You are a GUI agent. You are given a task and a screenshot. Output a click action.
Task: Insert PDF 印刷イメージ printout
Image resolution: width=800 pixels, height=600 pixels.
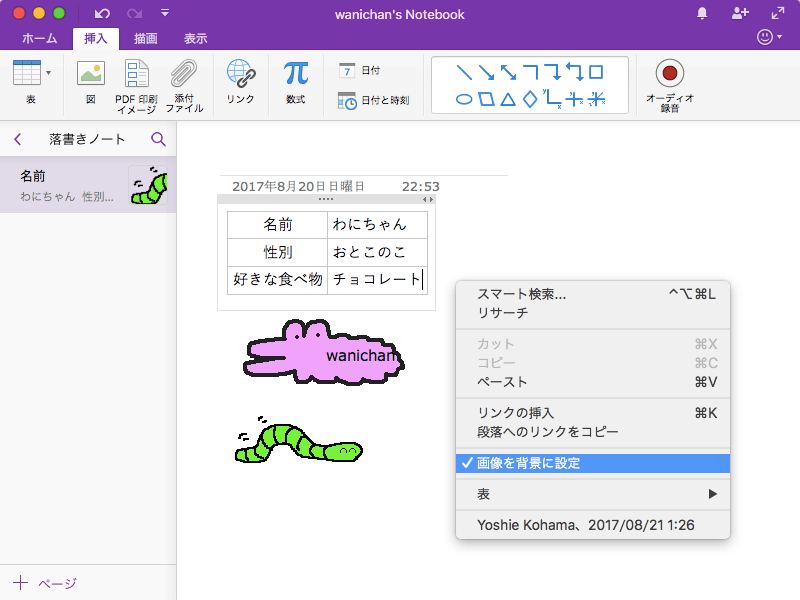click(136, 87)
